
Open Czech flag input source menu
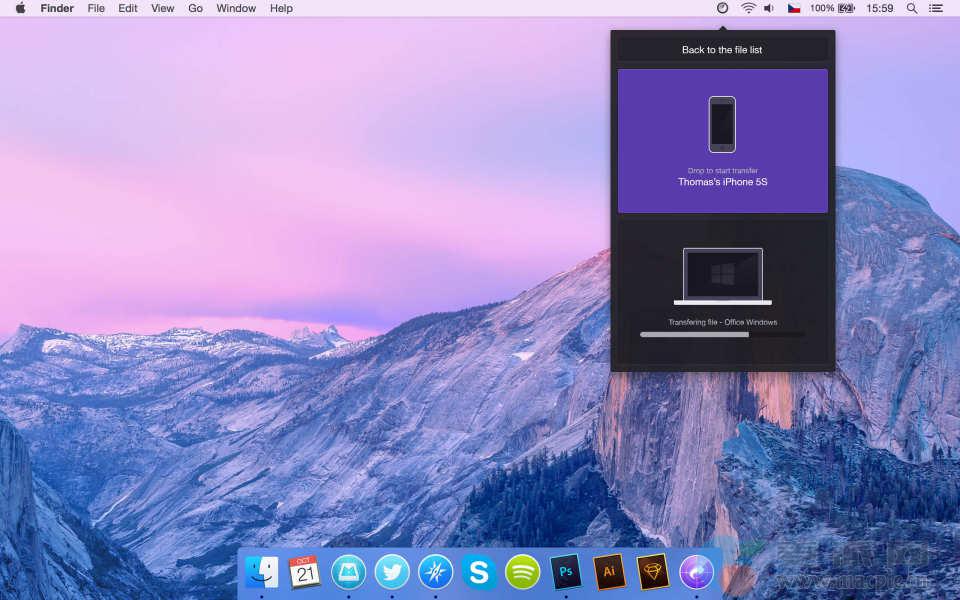pyautogui.click(x=794, y=8)
